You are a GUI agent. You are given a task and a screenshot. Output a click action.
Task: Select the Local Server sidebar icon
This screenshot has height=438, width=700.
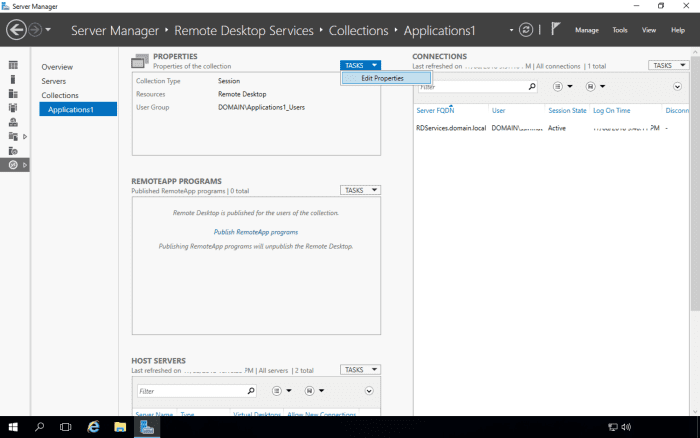click(13, 79)
